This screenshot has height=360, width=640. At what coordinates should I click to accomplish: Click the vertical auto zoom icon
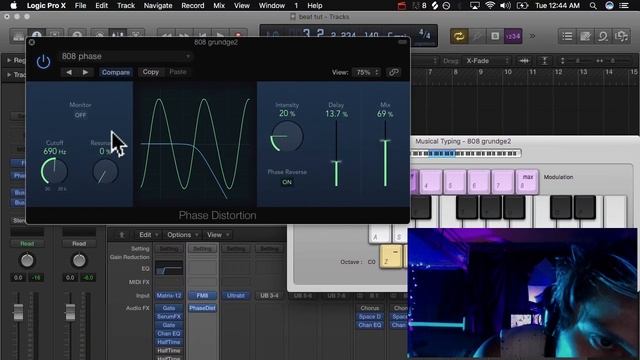coord(544,61)
